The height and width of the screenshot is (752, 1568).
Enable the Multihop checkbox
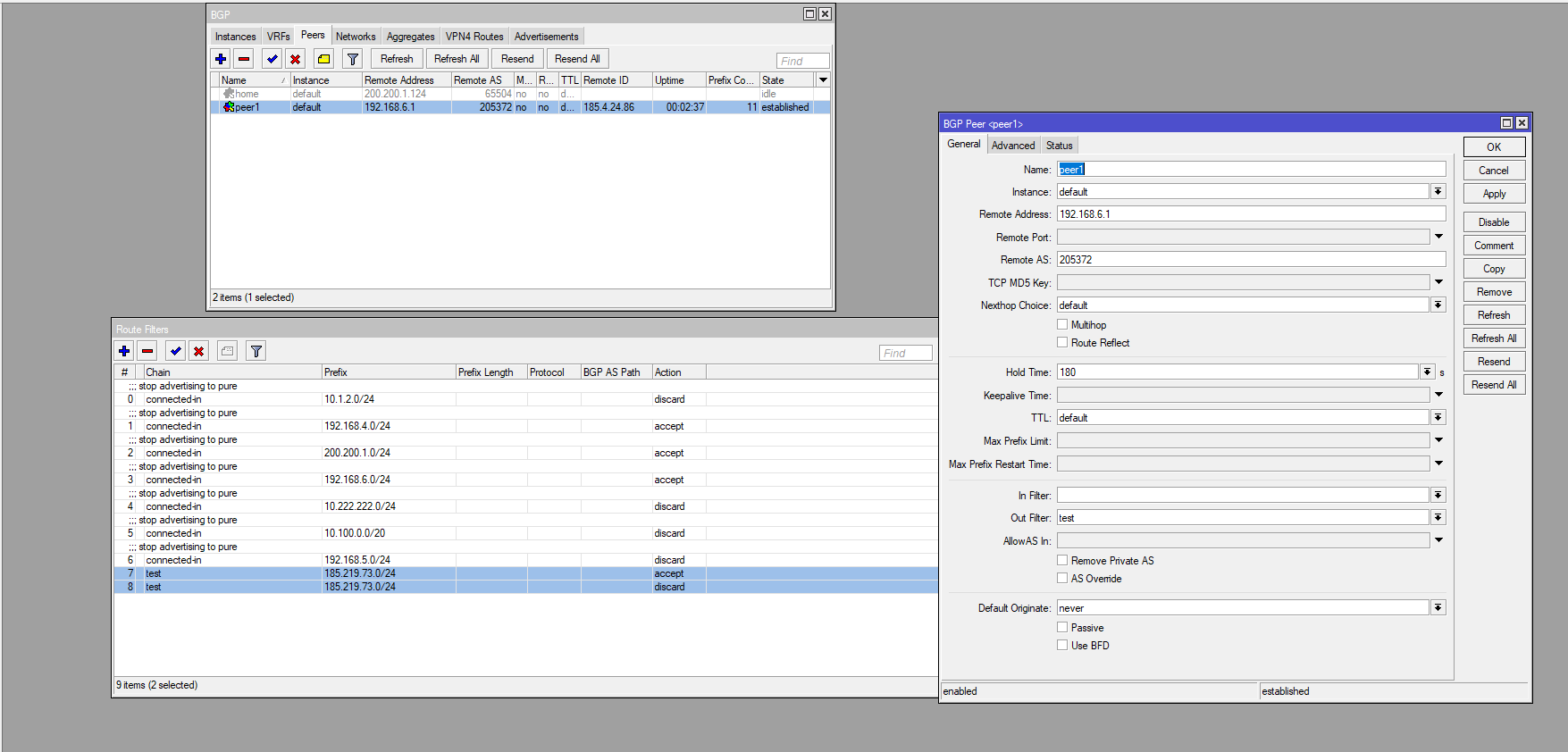coord(1062,325)
